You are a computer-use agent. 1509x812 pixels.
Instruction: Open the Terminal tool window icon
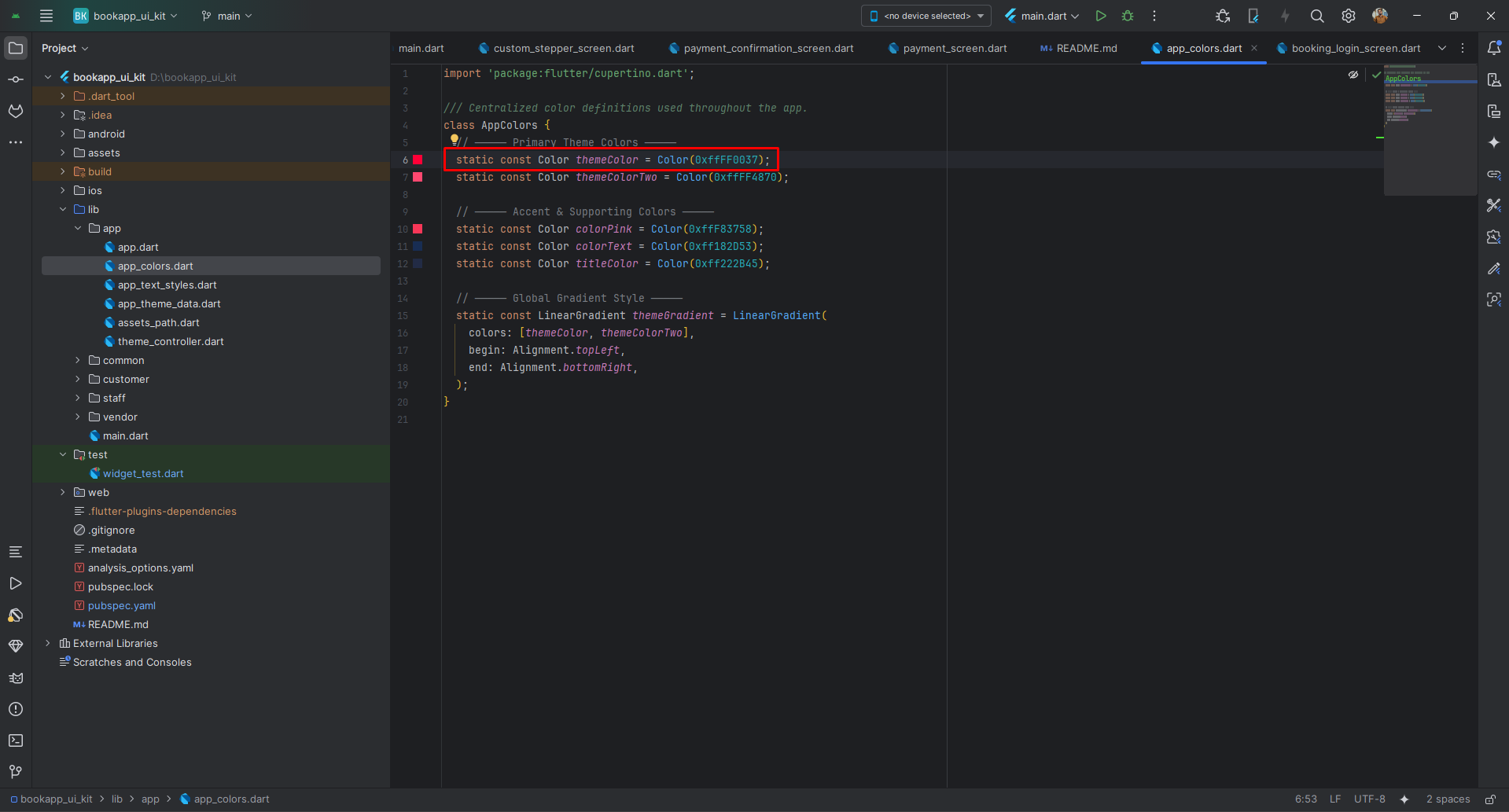pyautogui.click(x=16, y=740)
